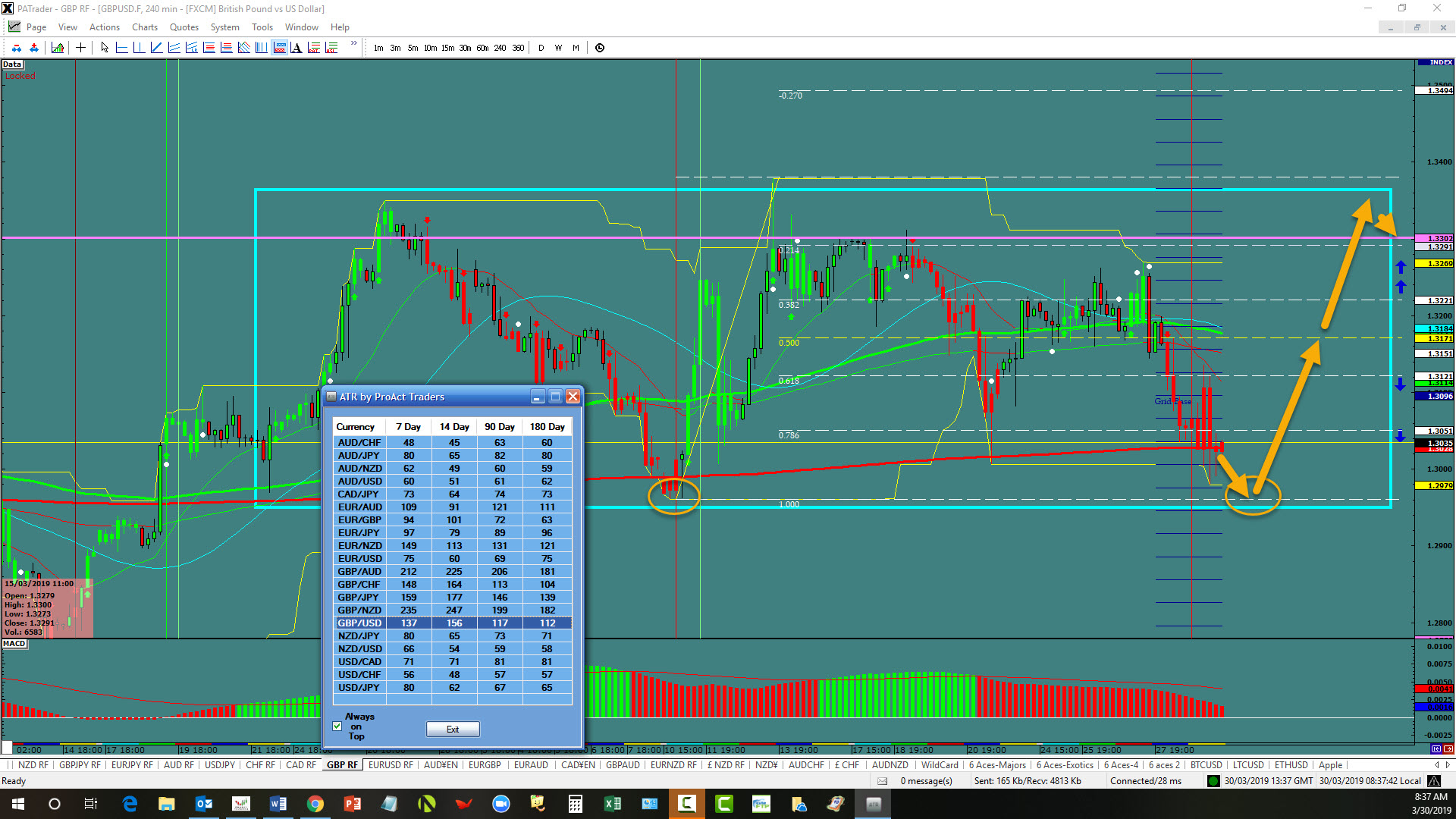Minimize the ATR by ProAct Traders window
This screenshot has width=1456, height=819.
coord(538,397)
